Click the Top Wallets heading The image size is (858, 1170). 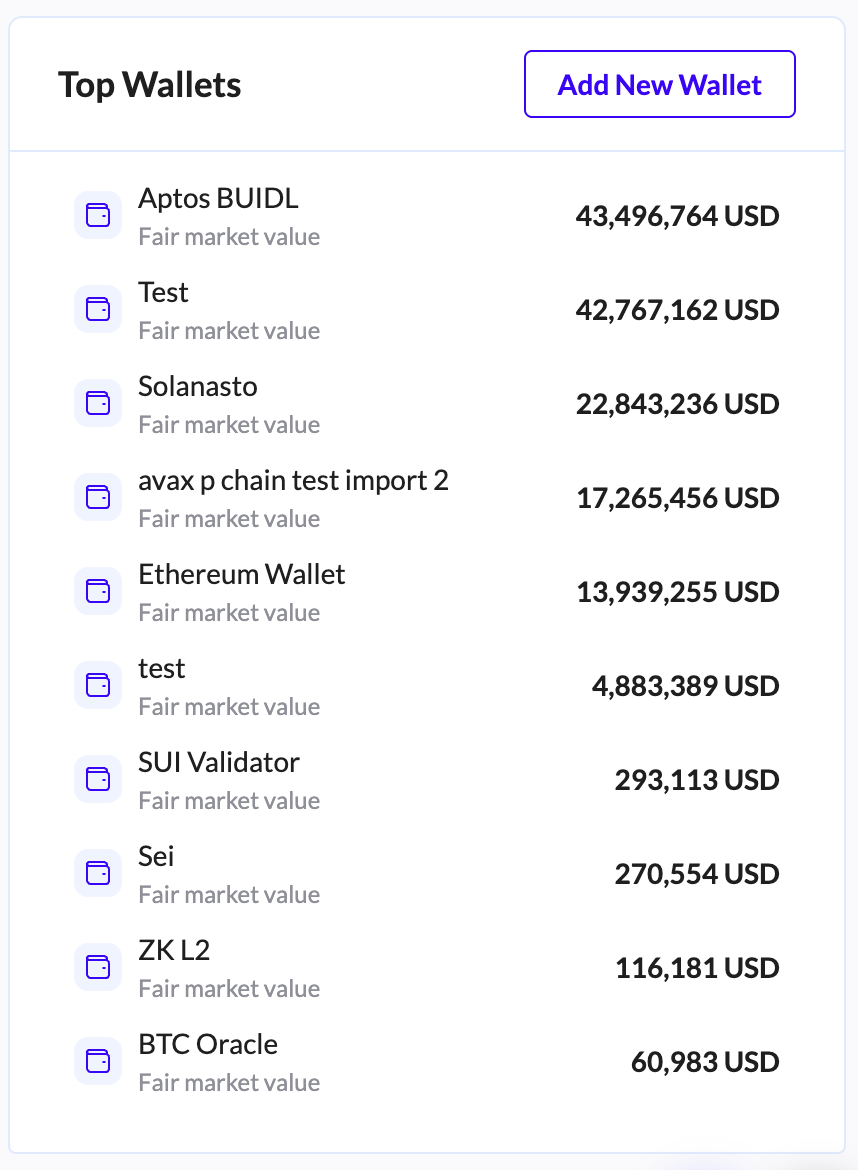pyautogui.click(x=150, y=85)
